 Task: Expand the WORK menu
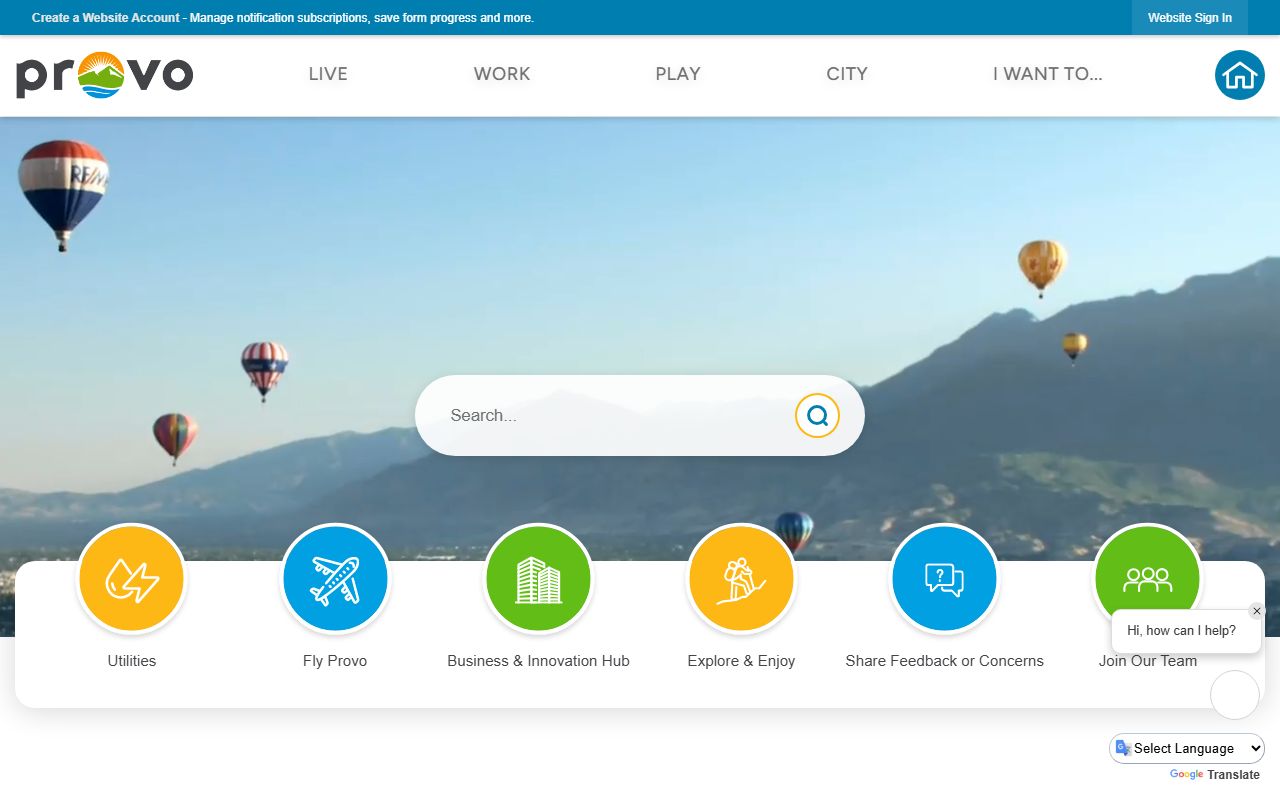pyautogui.click(x=502, y=74)
